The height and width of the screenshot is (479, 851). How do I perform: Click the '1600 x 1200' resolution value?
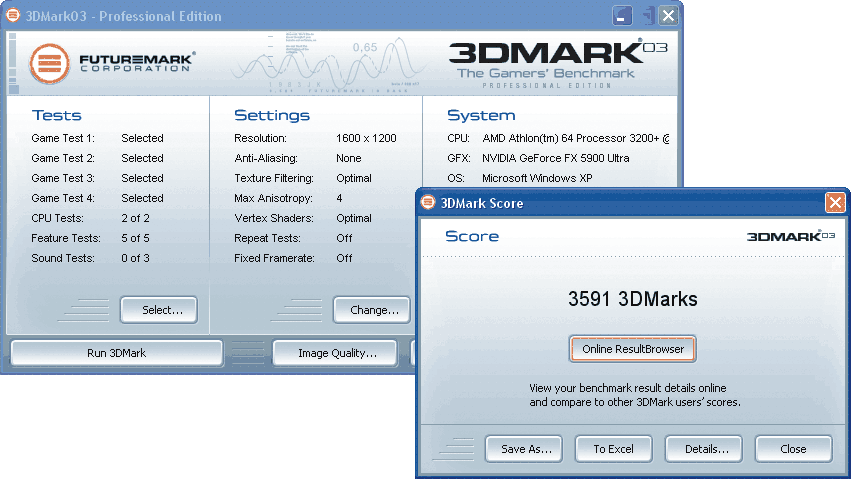[x=366, y=138]
